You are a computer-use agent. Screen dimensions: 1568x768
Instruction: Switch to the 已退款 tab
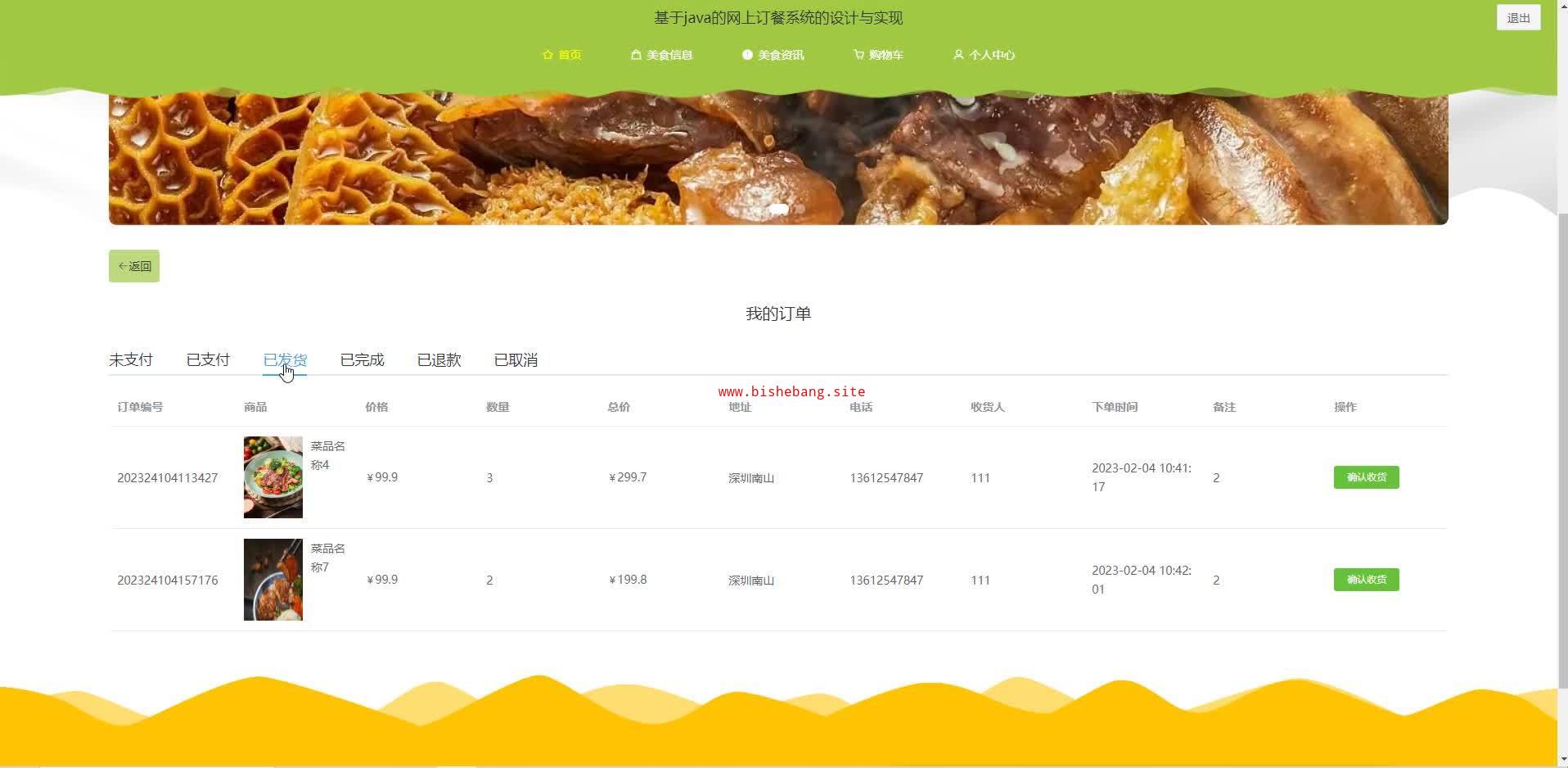coord(439,360)
